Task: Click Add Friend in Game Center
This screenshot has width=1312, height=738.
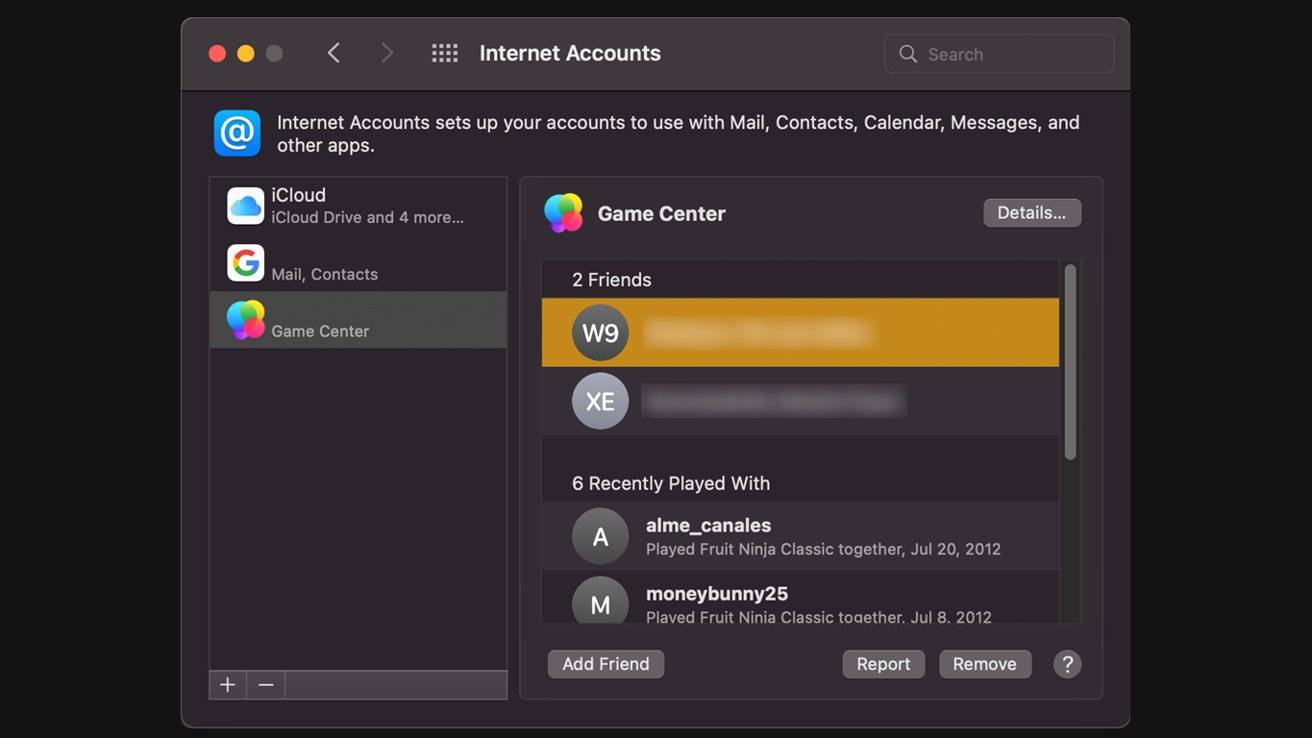Action: [605, 663]
